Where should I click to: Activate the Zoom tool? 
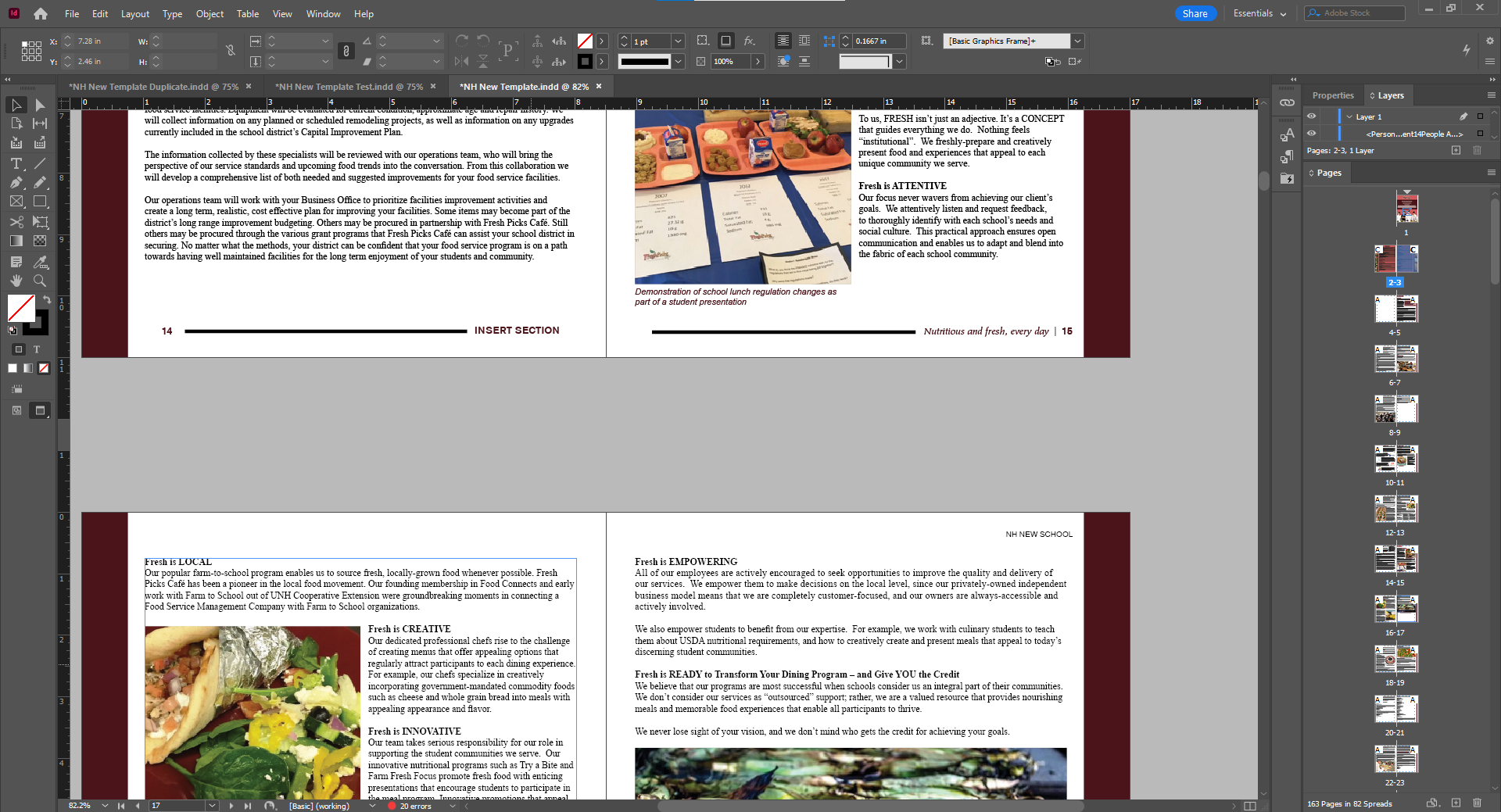[x=40, y=281]
